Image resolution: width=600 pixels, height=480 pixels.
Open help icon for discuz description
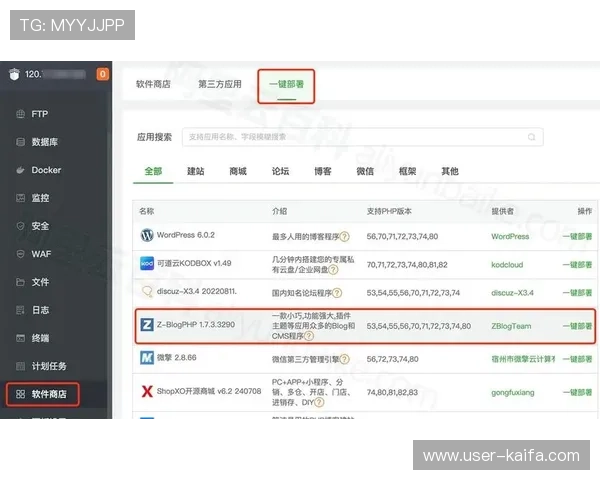tap(337, 293)
